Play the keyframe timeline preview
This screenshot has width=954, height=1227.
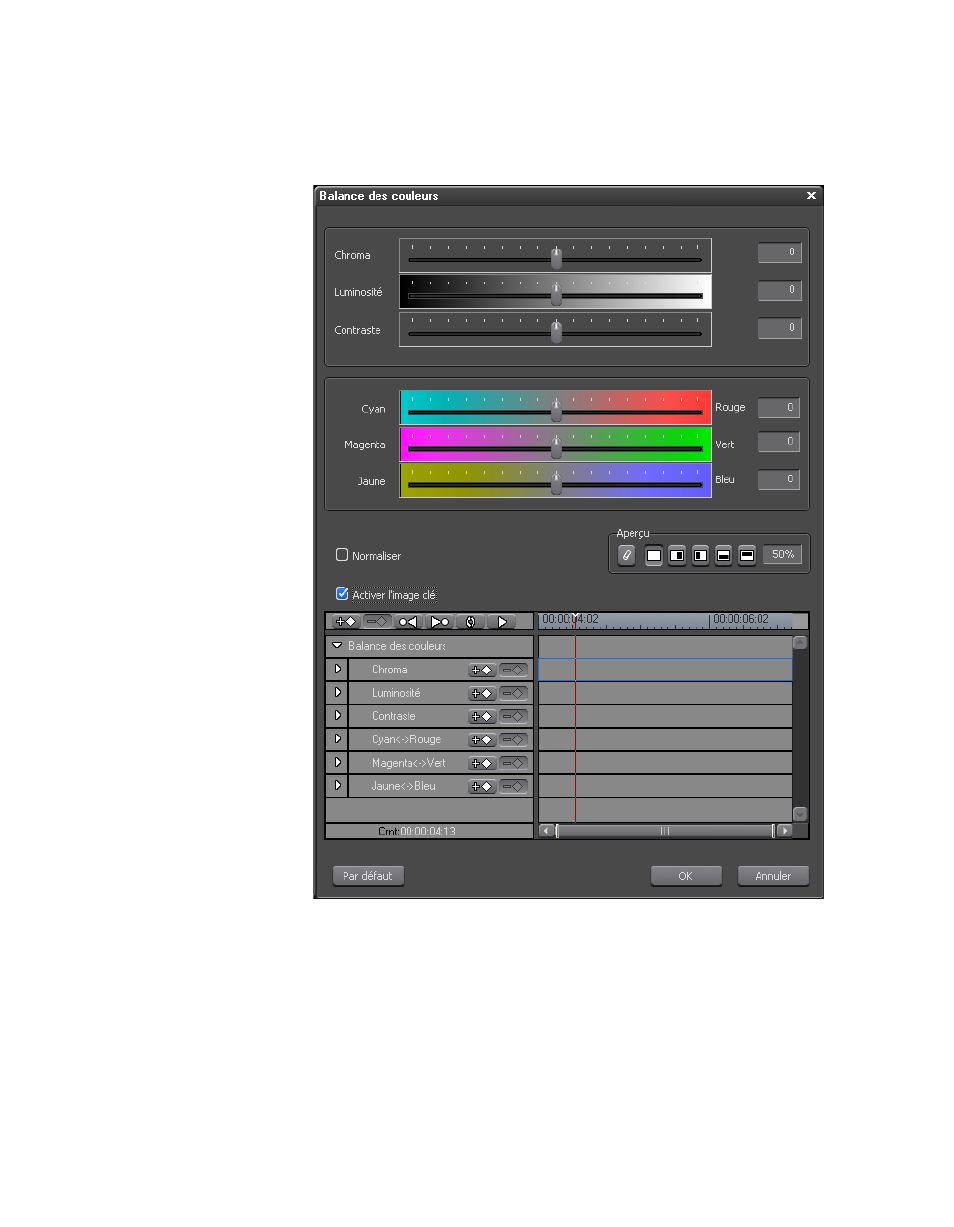coord(501,621)
